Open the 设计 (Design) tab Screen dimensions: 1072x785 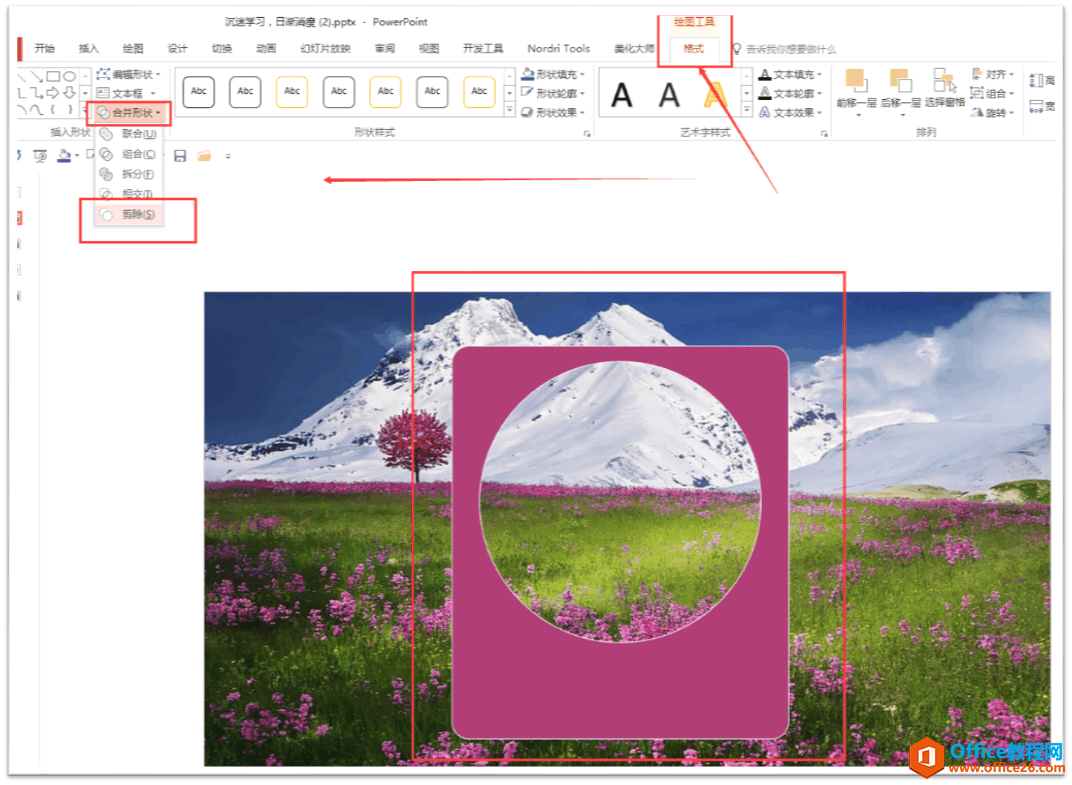tap(177, 49)
